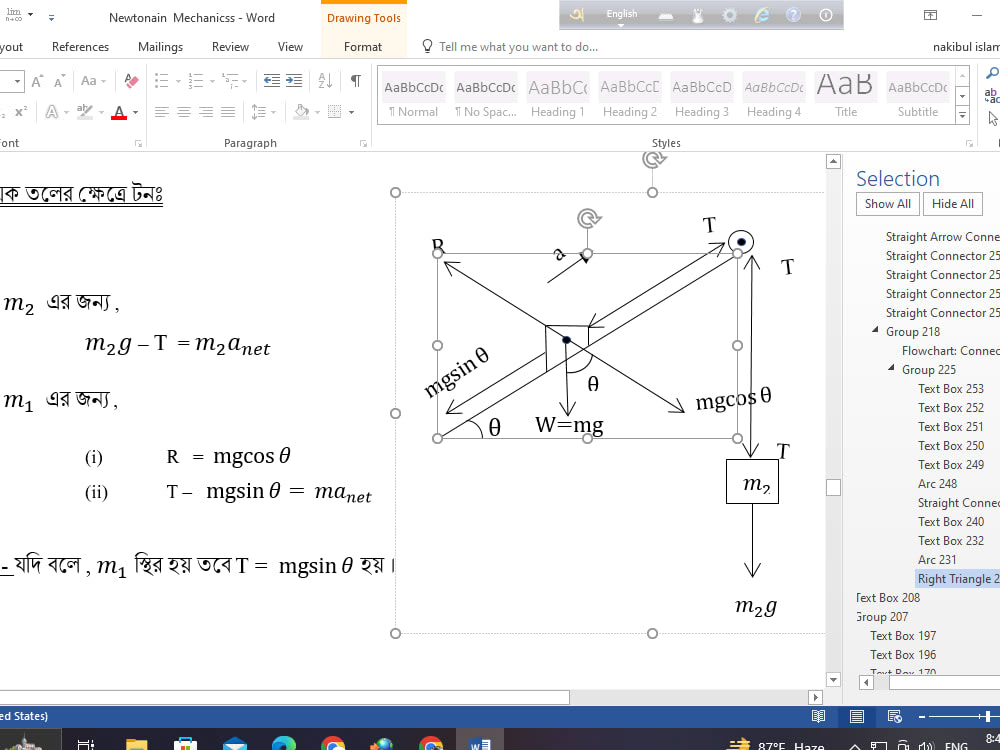This screenshot has height=750, width=1000.
Task: Apply text highlight color
Action: pos(83,111)
